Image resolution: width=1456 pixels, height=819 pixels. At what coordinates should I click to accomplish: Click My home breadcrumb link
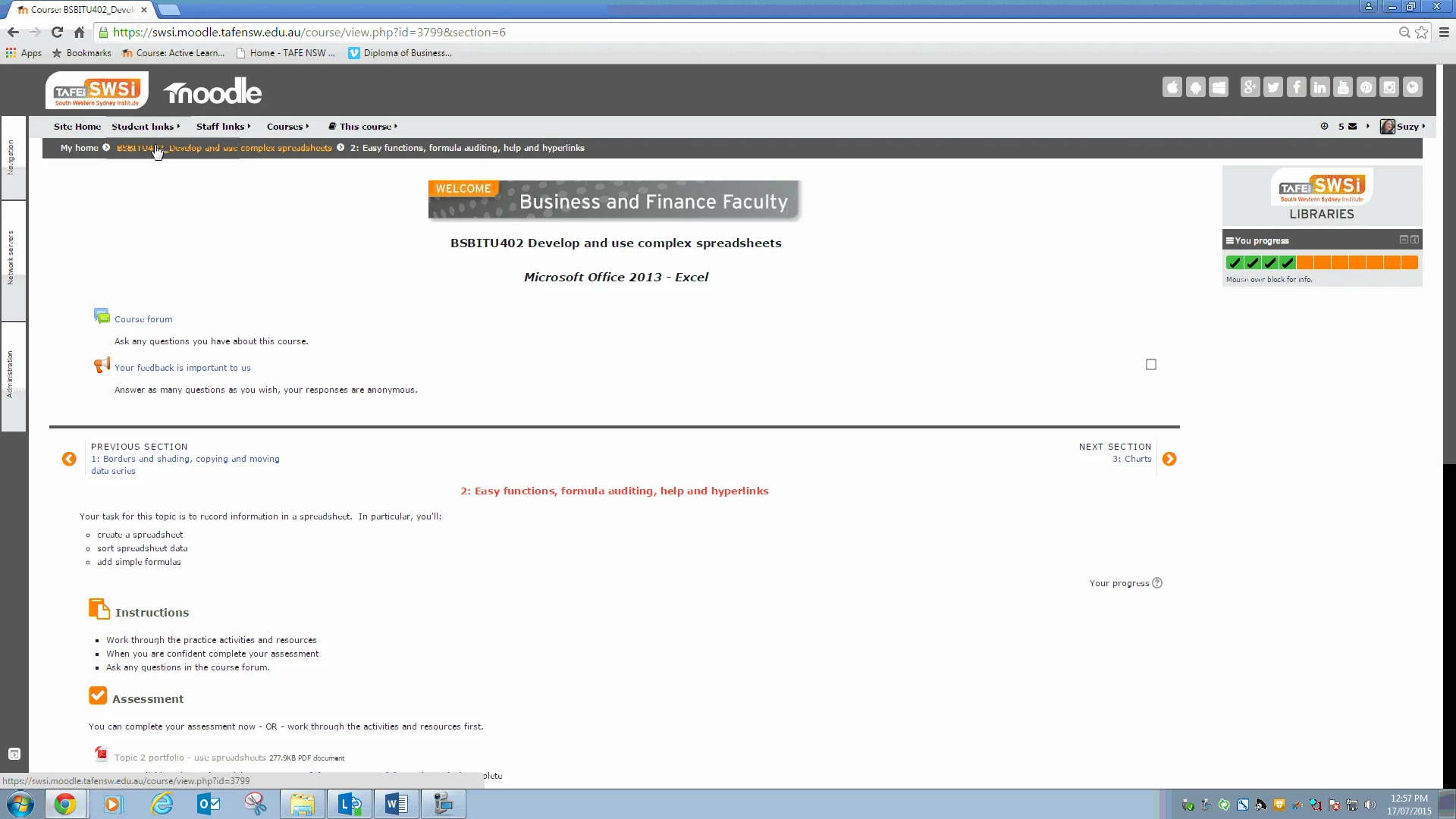pos(80,148)
